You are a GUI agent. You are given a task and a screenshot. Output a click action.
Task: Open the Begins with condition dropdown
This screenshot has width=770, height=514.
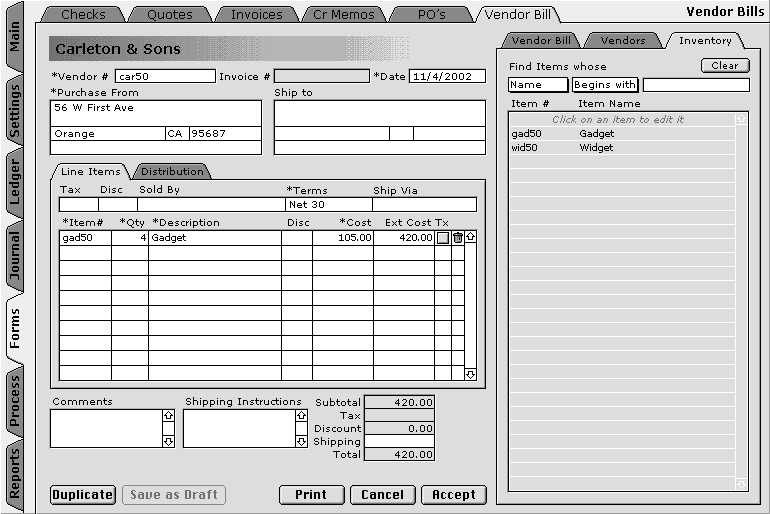[x=605, y=85]
